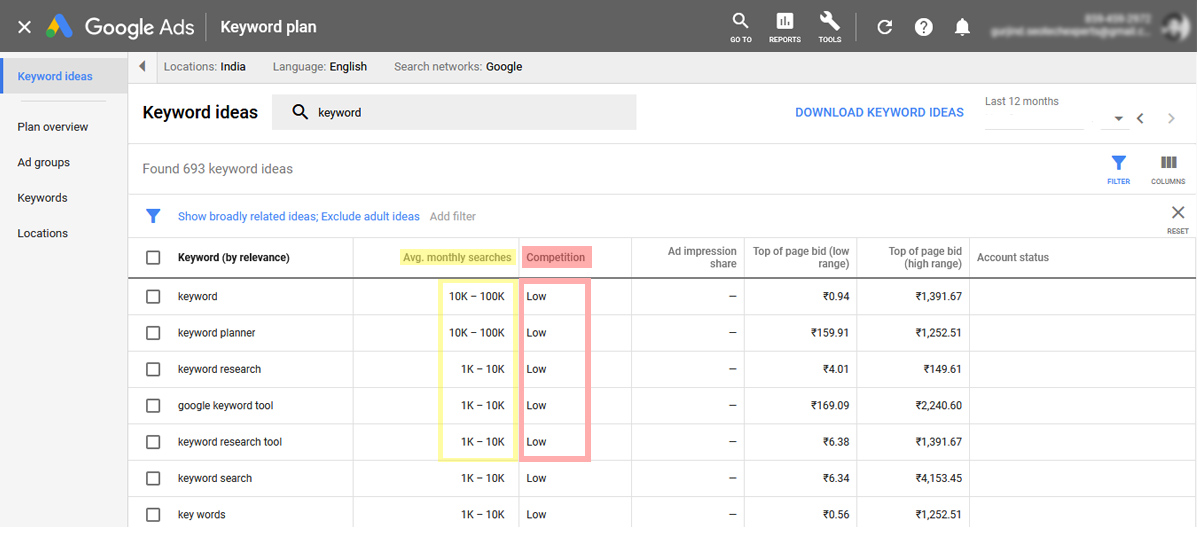Image resolution: width=1198 pixels, height=534 pixels.
Task: Change the Language: English setting
Action: coord(319,66)
